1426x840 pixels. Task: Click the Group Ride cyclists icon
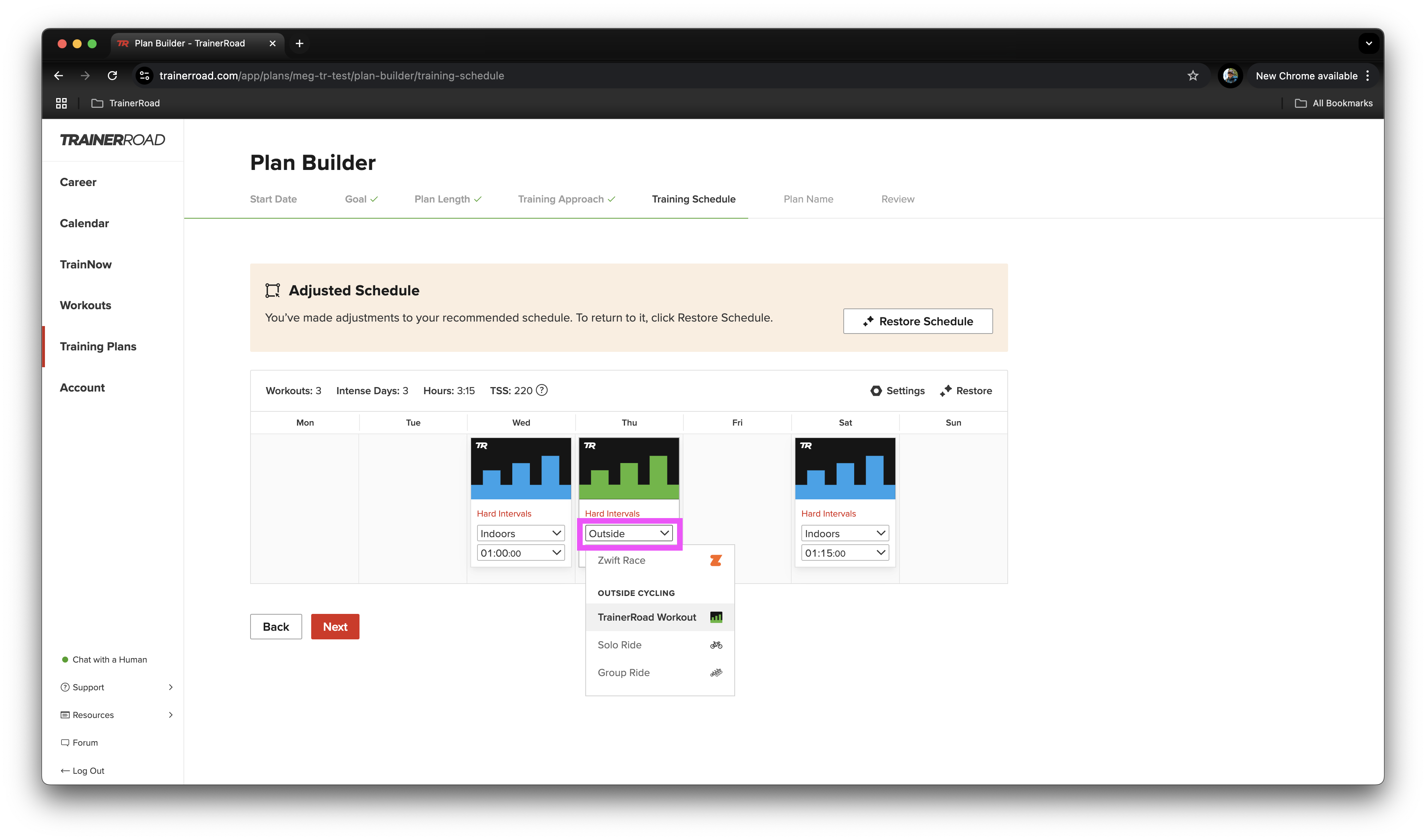(716, 672)
